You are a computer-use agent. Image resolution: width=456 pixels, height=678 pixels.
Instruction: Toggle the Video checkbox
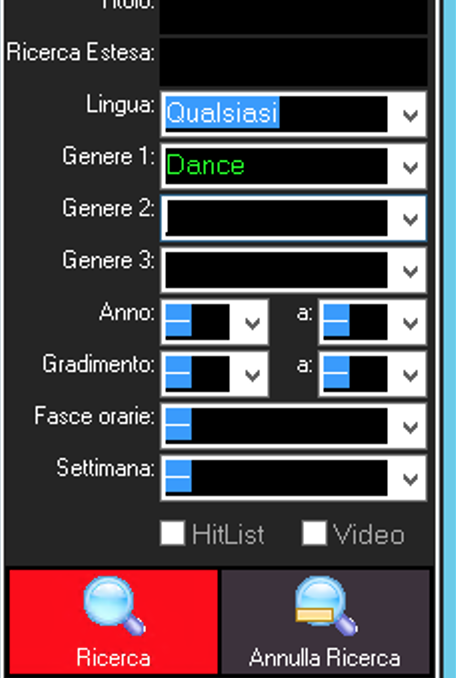coord(314,533)
